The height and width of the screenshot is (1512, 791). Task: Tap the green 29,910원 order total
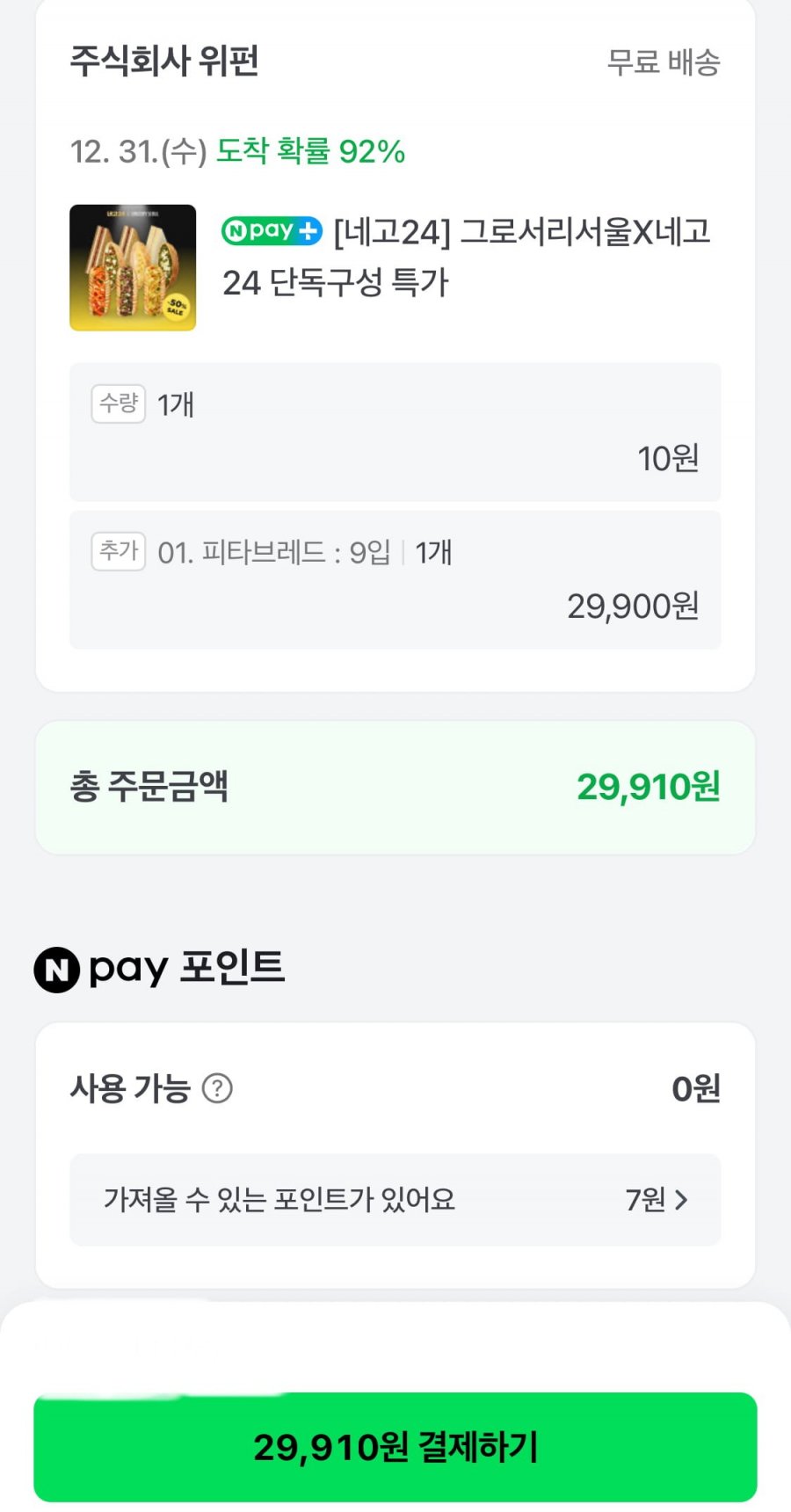[648, 787]
